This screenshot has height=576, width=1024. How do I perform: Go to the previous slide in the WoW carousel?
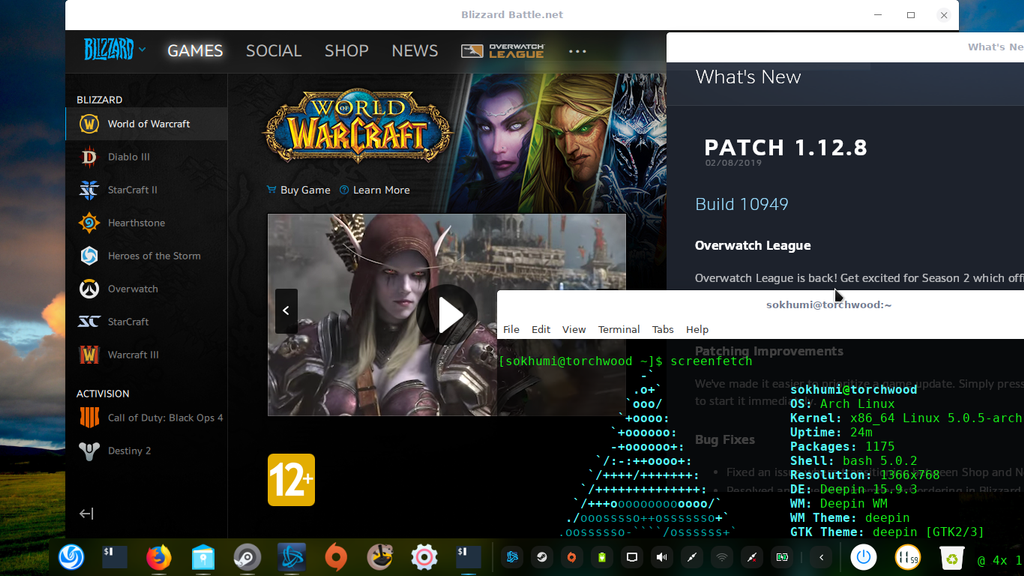[x=286, y=311]
